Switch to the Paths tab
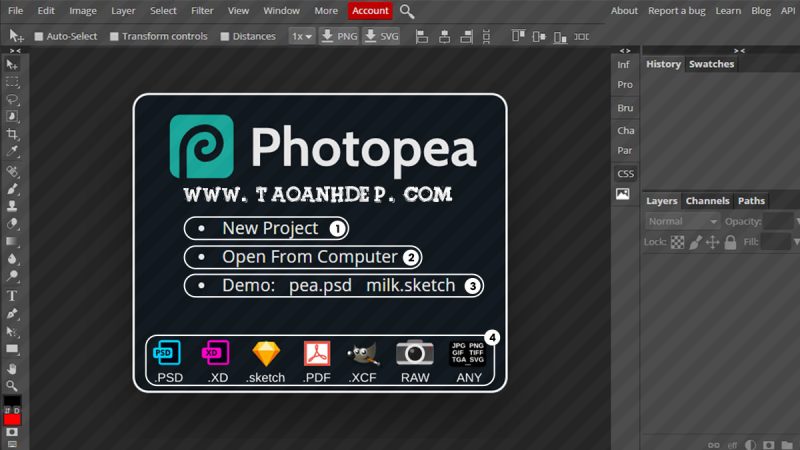Viewport: 800px width, 450px height. [751, 201]
